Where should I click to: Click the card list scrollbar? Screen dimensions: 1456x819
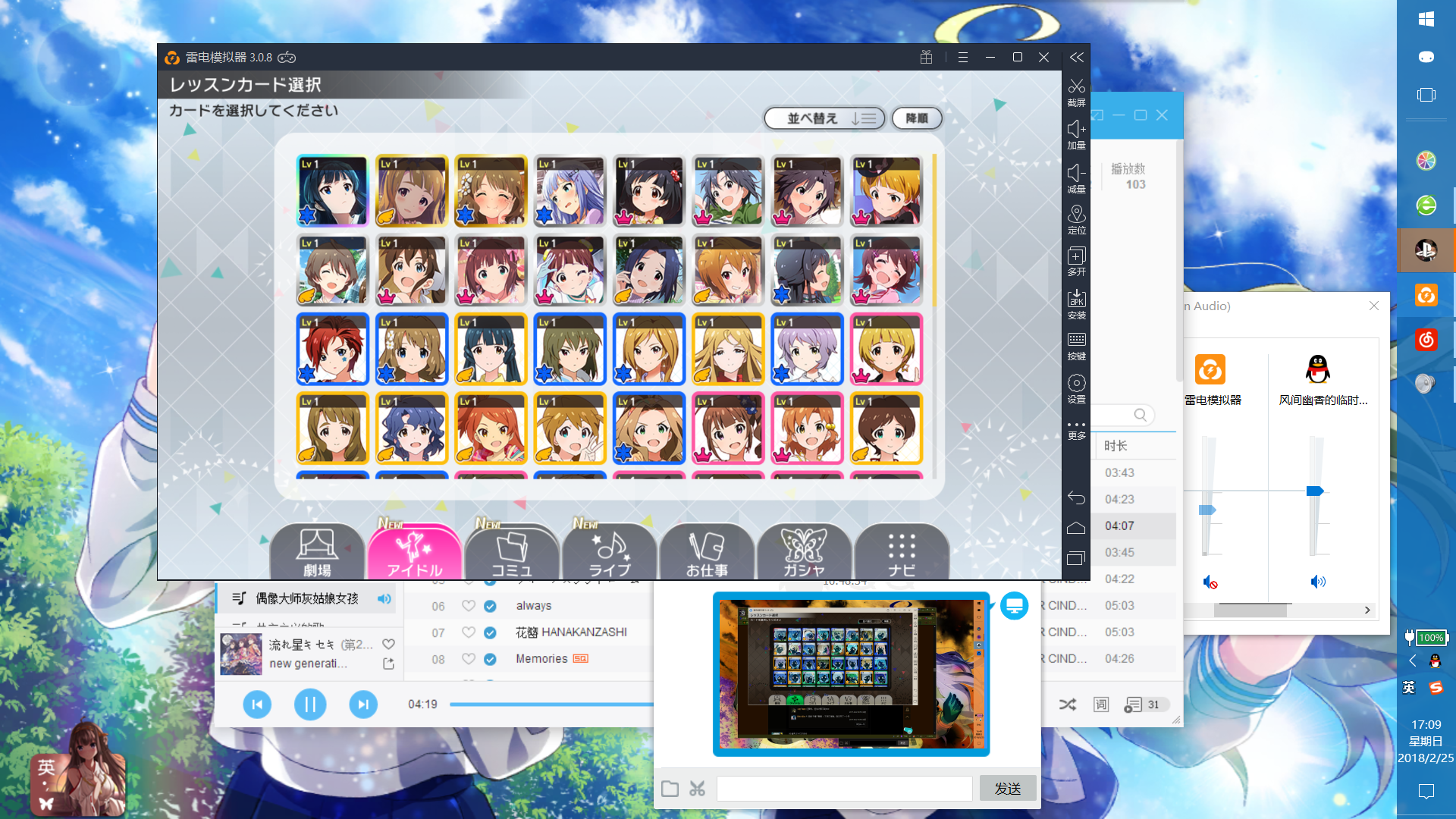click(x=934, y=231)
